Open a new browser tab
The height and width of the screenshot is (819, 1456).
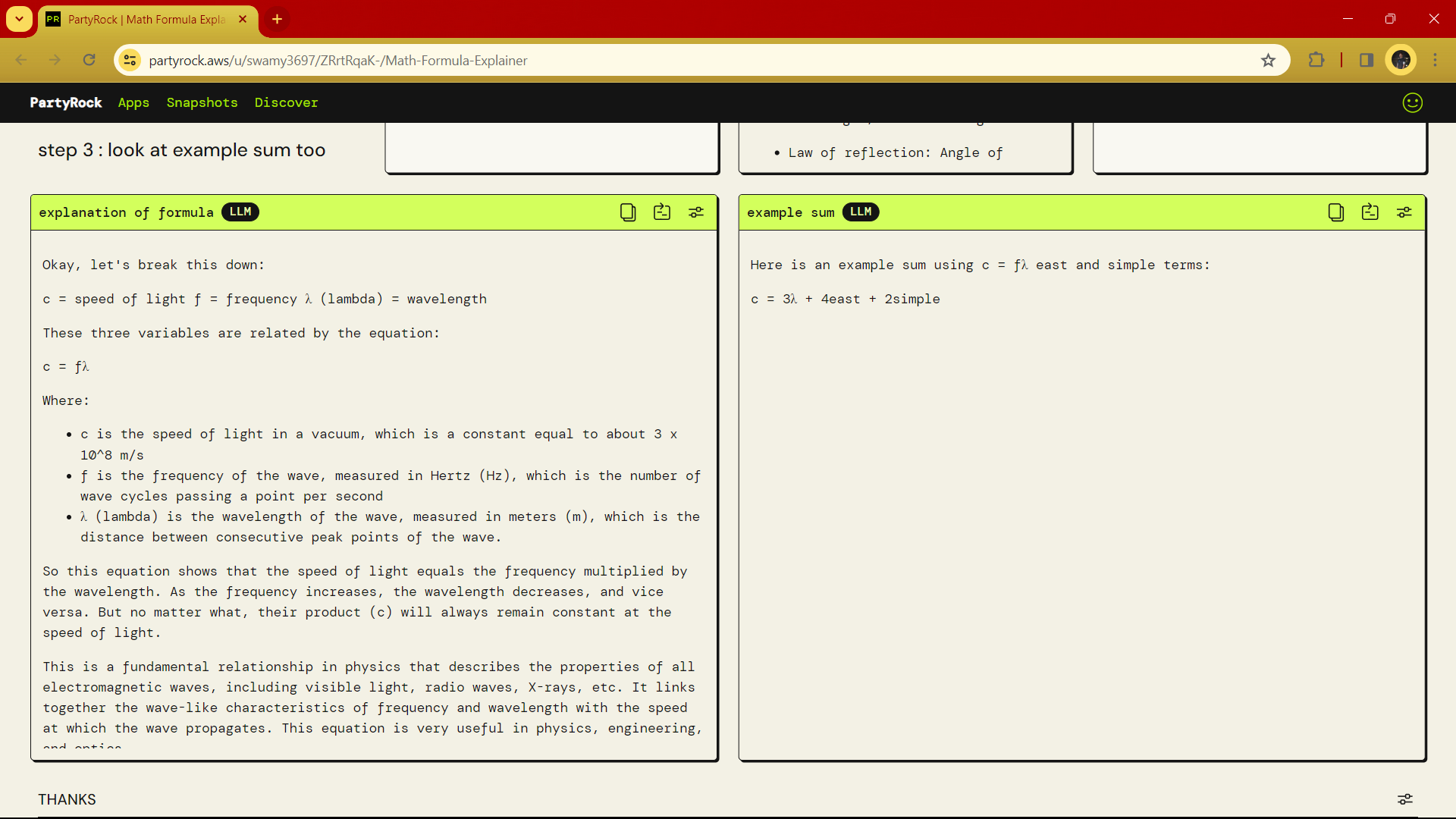278,19
